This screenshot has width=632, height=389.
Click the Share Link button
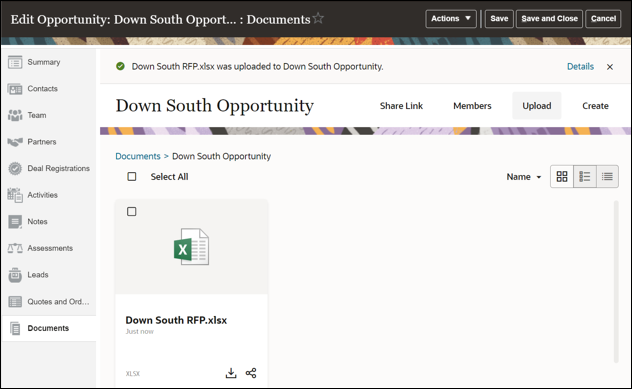point(401,106)
